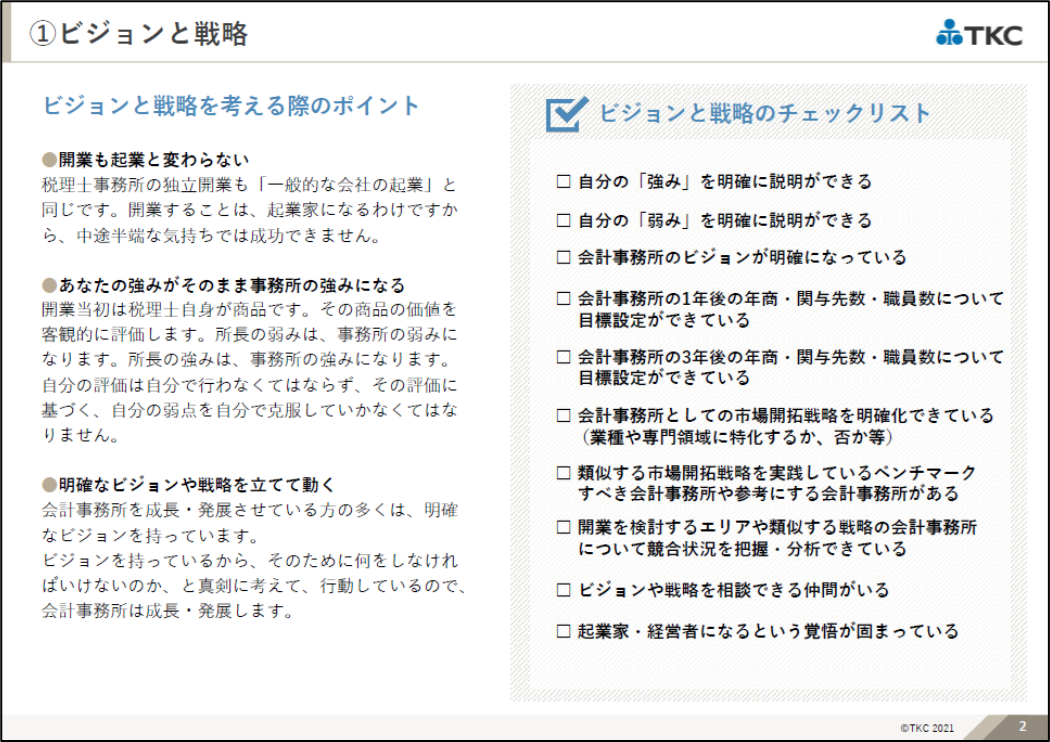Screen dimensions: 1050x742
Task: Click the copyright text ©TKC 2021
Action: coord(927,728)
